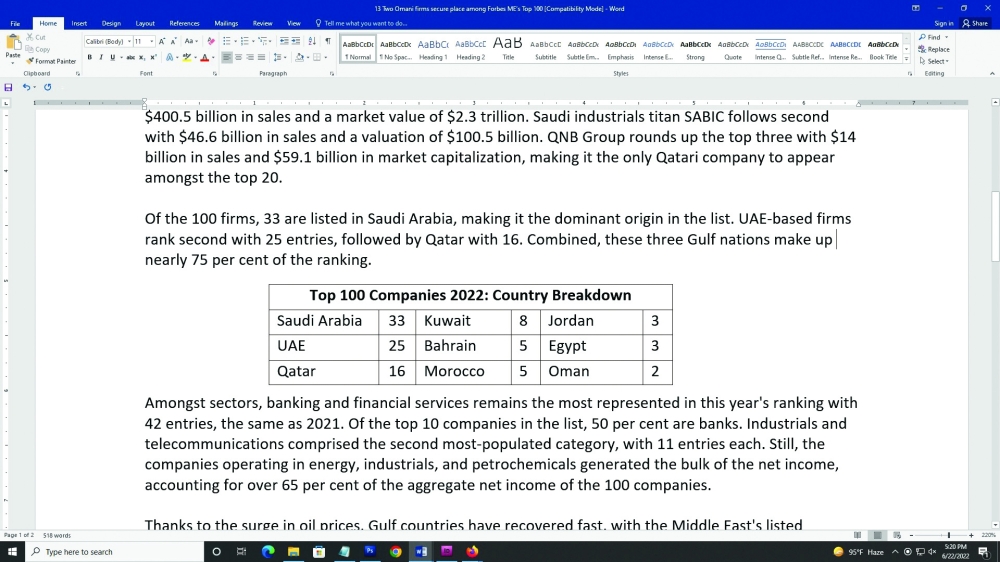The width and height of the screenshot is (1000, 562).
Task: Justify the paragraph text
Action: 261,57
